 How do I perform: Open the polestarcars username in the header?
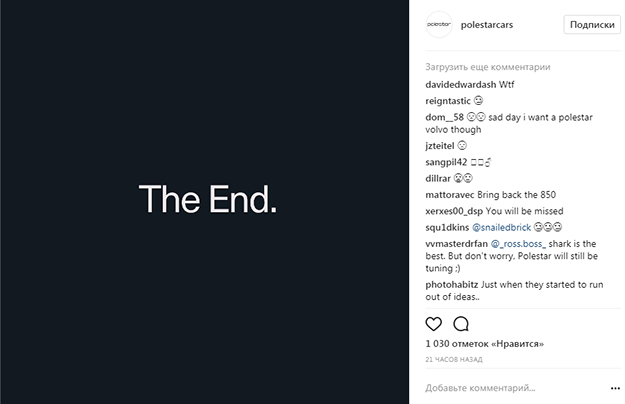click(487, 25)
